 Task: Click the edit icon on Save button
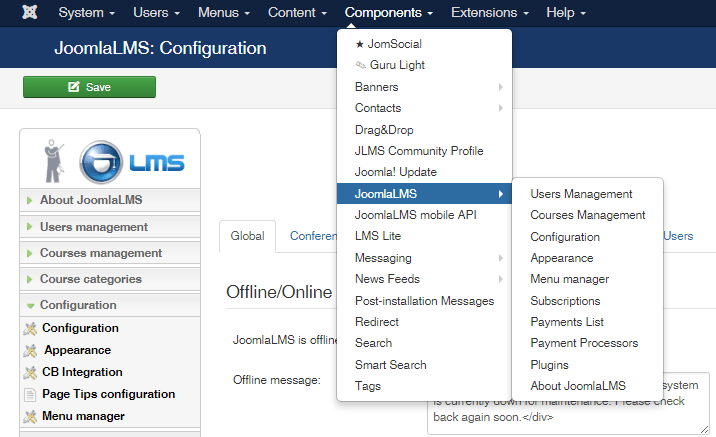[x=74, y=87]
